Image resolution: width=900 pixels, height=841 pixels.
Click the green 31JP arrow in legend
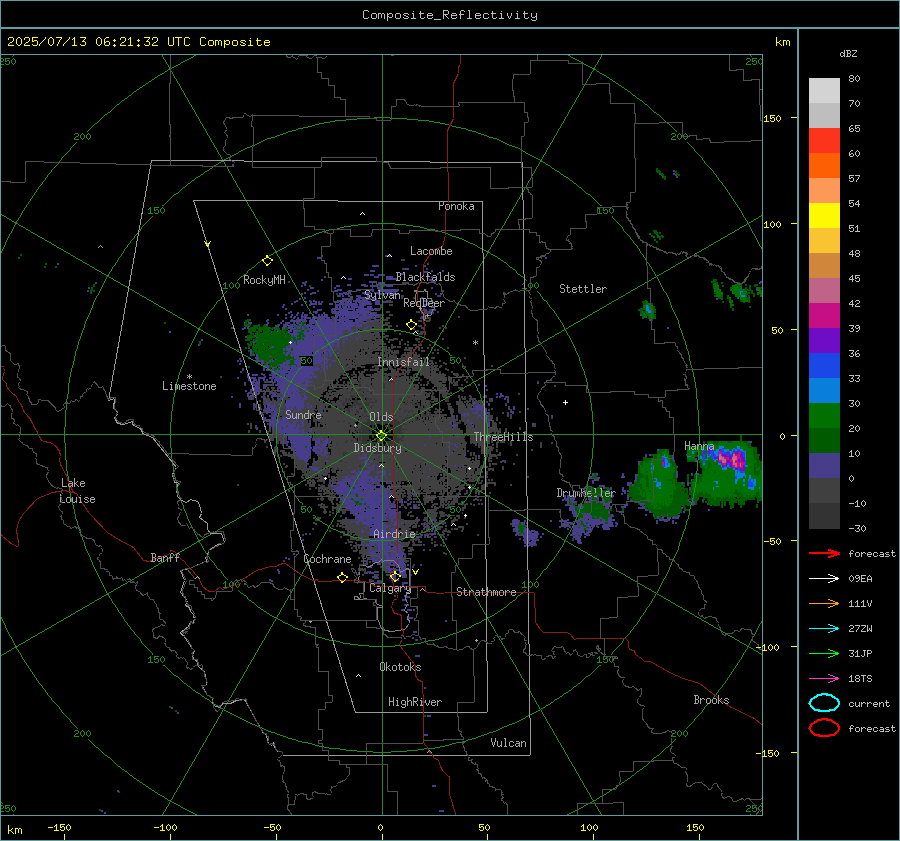[x=824, y=653]
